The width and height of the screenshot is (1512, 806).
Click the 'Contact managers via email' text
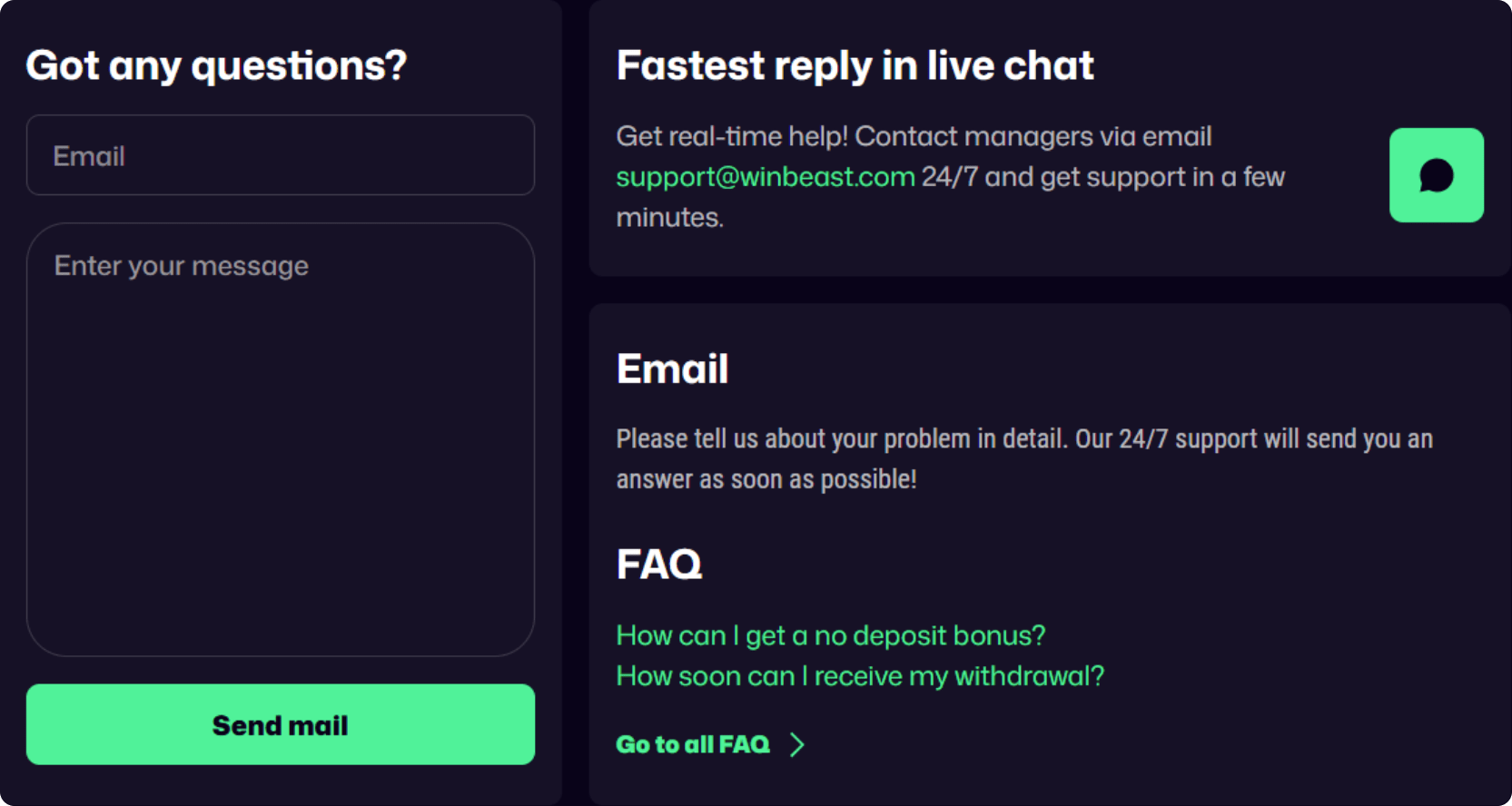(1033, 136)
